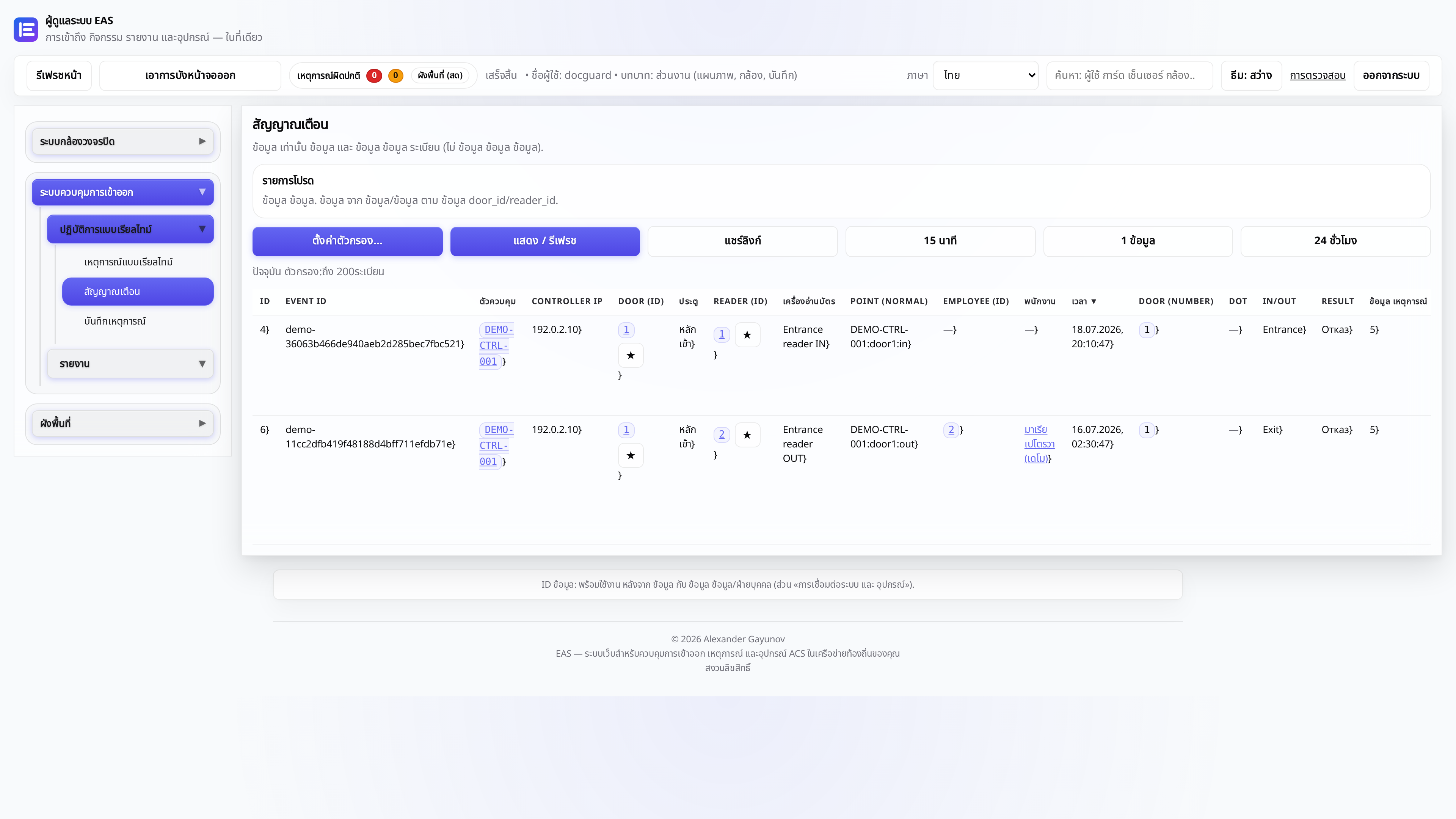Expand the รายงาน sidebar section
The width and height of the screenshot is (1456, 819).
coord(130,364)
